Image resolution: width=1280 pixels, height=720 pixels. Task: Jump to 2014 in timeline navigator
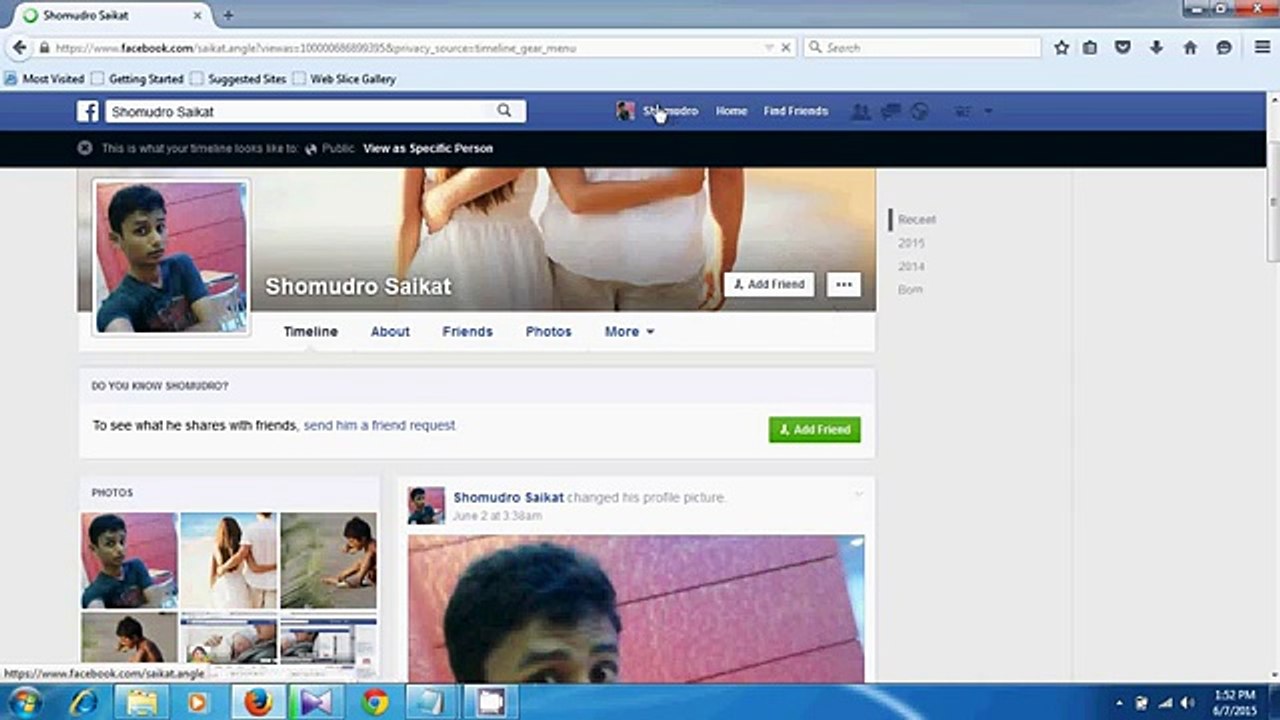pyautogui.click(x=911, y=266)
